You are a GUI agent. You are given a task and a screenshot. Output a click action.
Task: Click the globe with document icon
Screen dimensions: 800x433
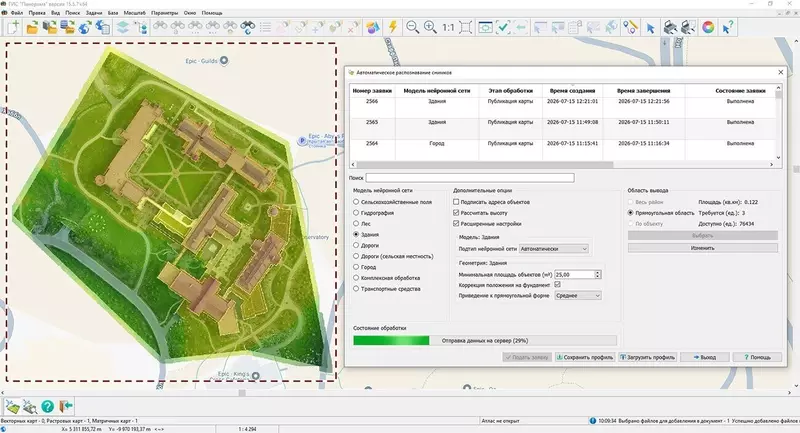point(103,28)
